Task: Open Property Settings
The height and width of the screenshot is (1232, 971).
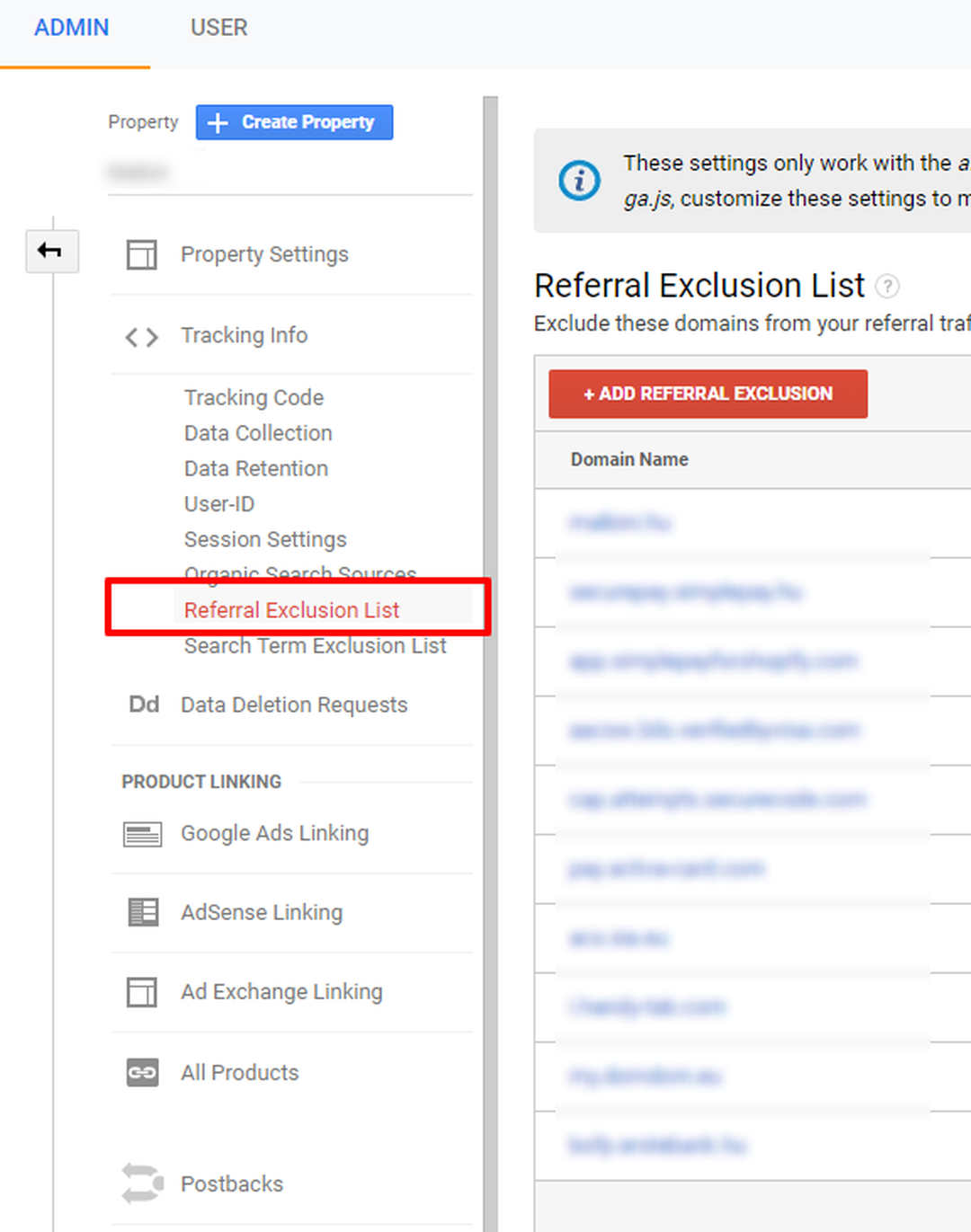Action: [x=264, y=254]
